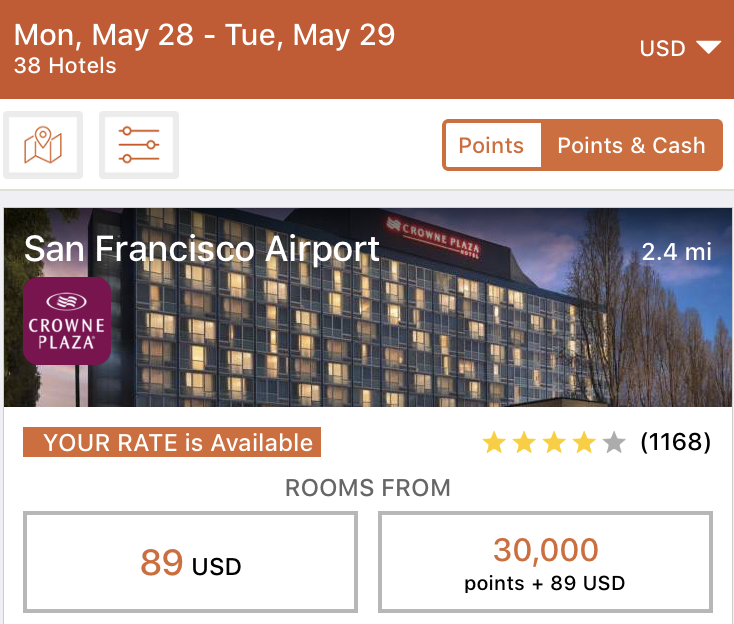Screen dimensions: 734x624
Task: Tap the Crowne Plaza brand logo
Action: click(x=67, y=321)
